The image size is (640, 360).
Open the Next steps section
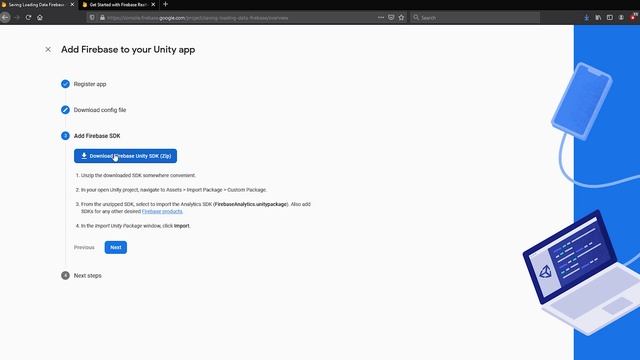coord(88,276)
